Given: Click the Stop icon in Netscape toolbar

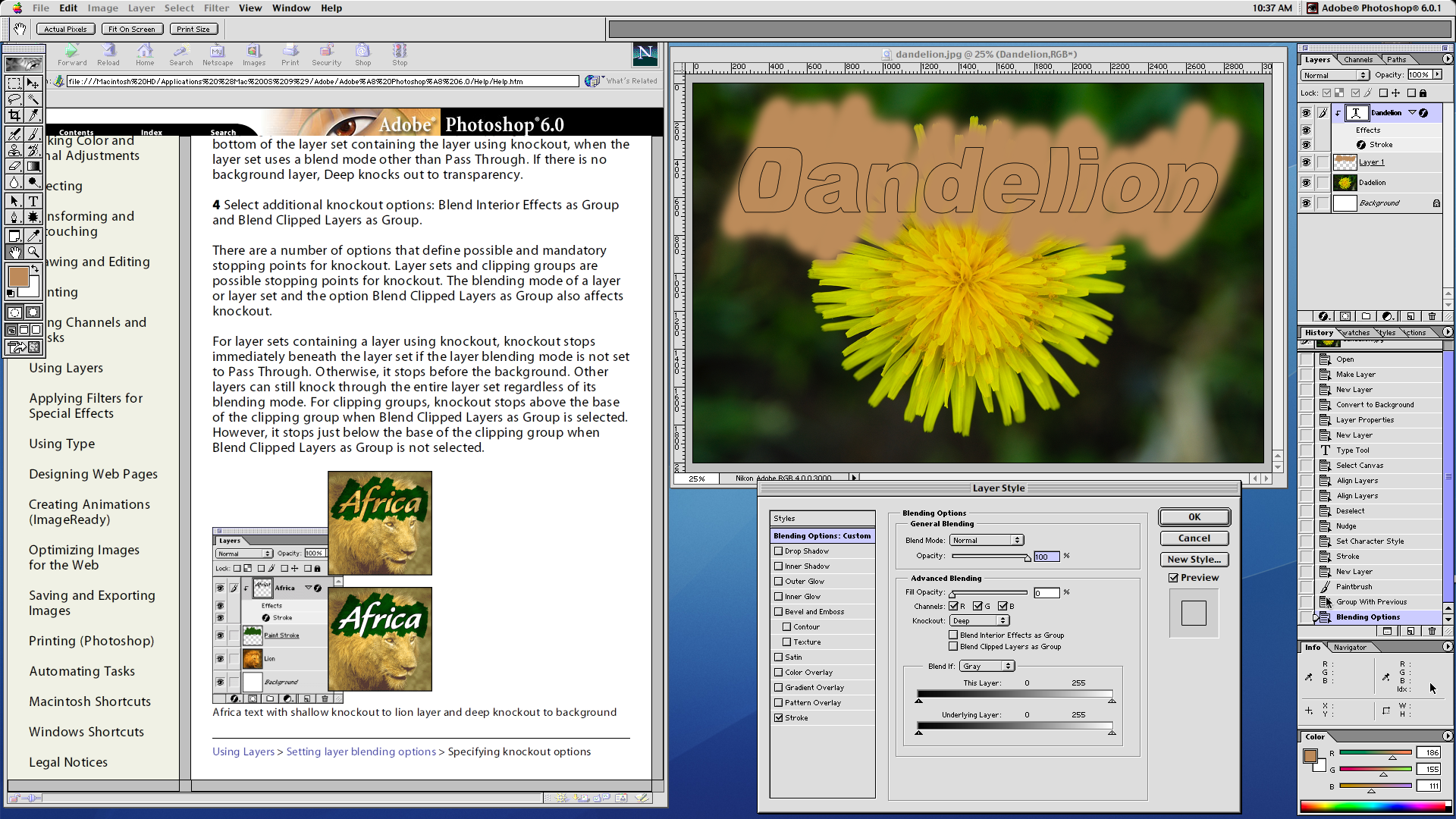Looking at the screenshot, I should click(400, 50).
